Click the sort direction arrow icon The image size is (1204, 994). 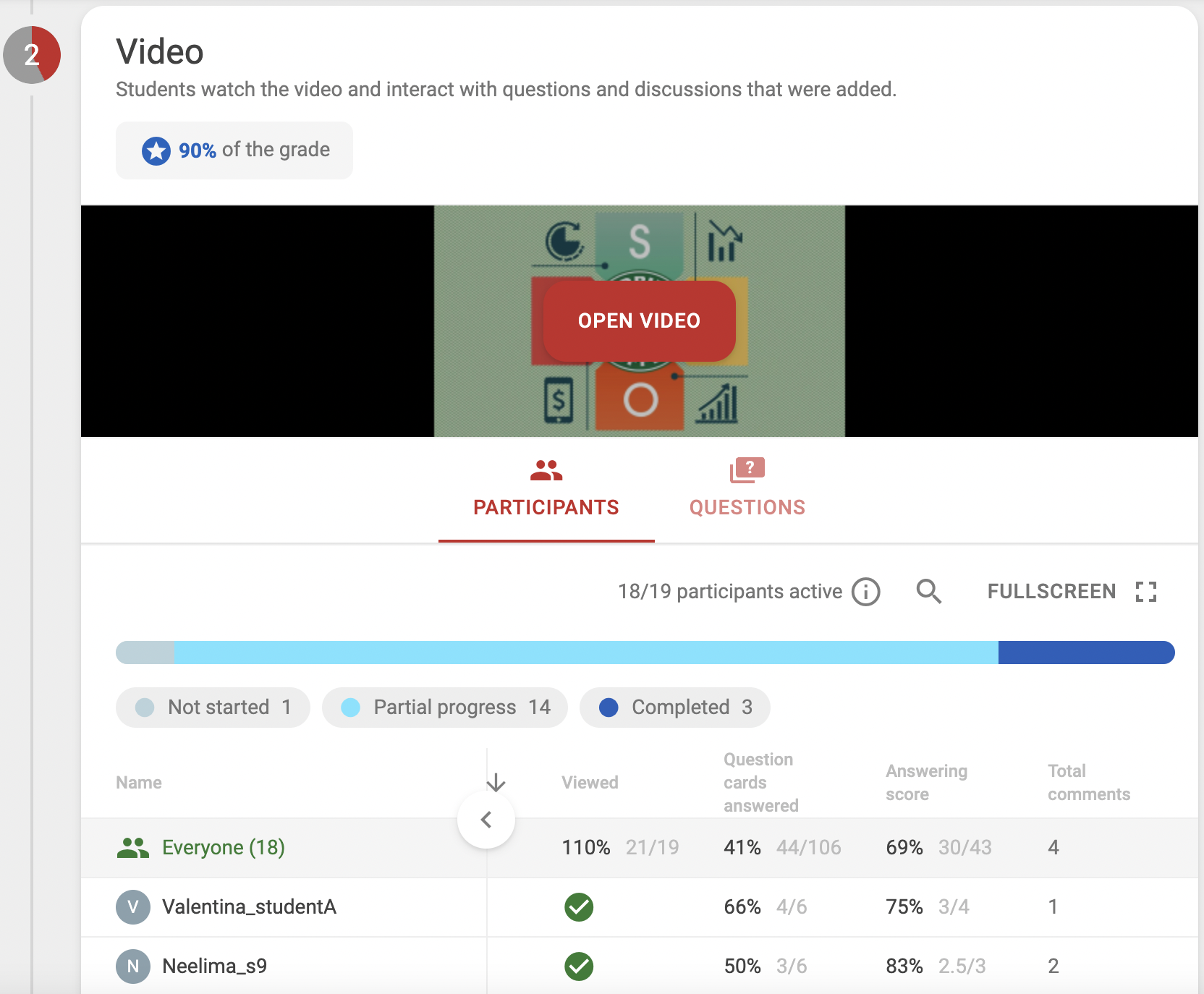click(x=496, y=782)
